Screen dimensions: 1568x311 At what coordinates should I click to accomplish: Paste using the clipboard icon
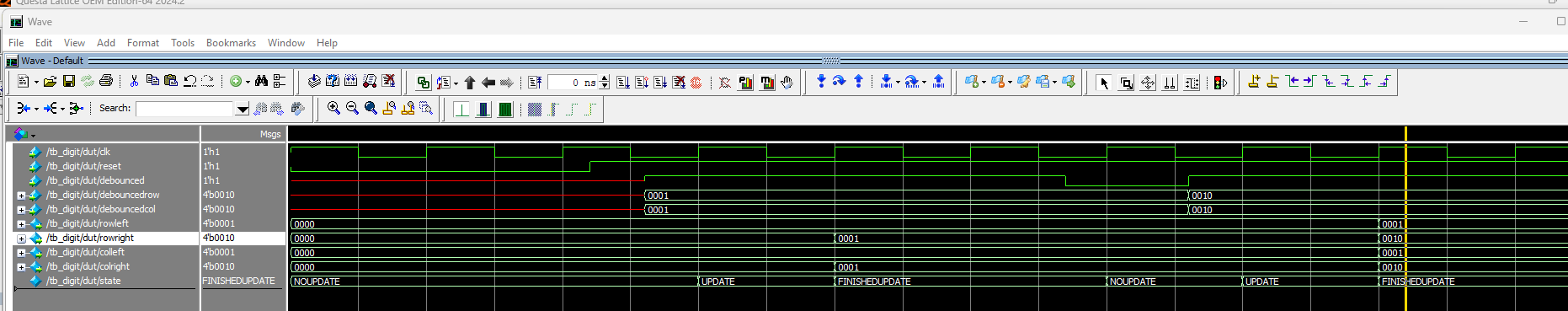(x=171, y=81)
